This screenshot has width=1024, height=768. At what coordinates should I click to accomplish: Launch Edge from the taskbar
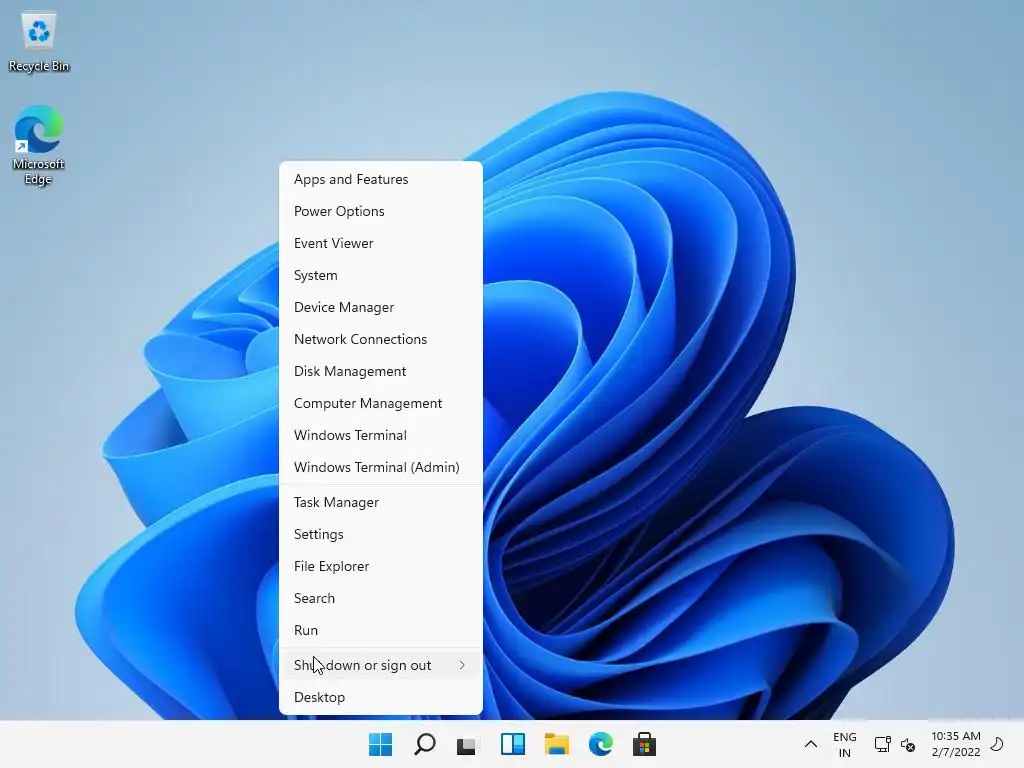(600, 744)
